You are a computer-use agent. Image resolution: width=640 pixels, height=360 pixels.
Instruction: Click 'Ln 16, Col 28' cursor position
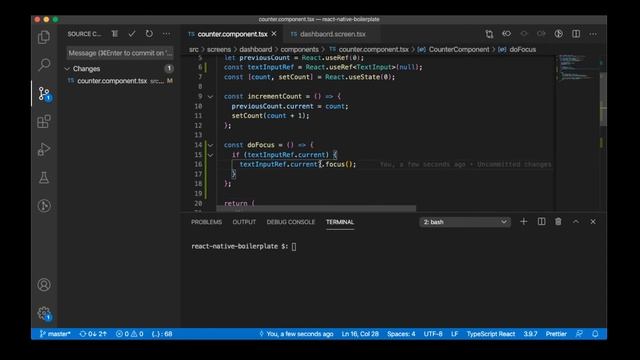(x=360, y=334)
